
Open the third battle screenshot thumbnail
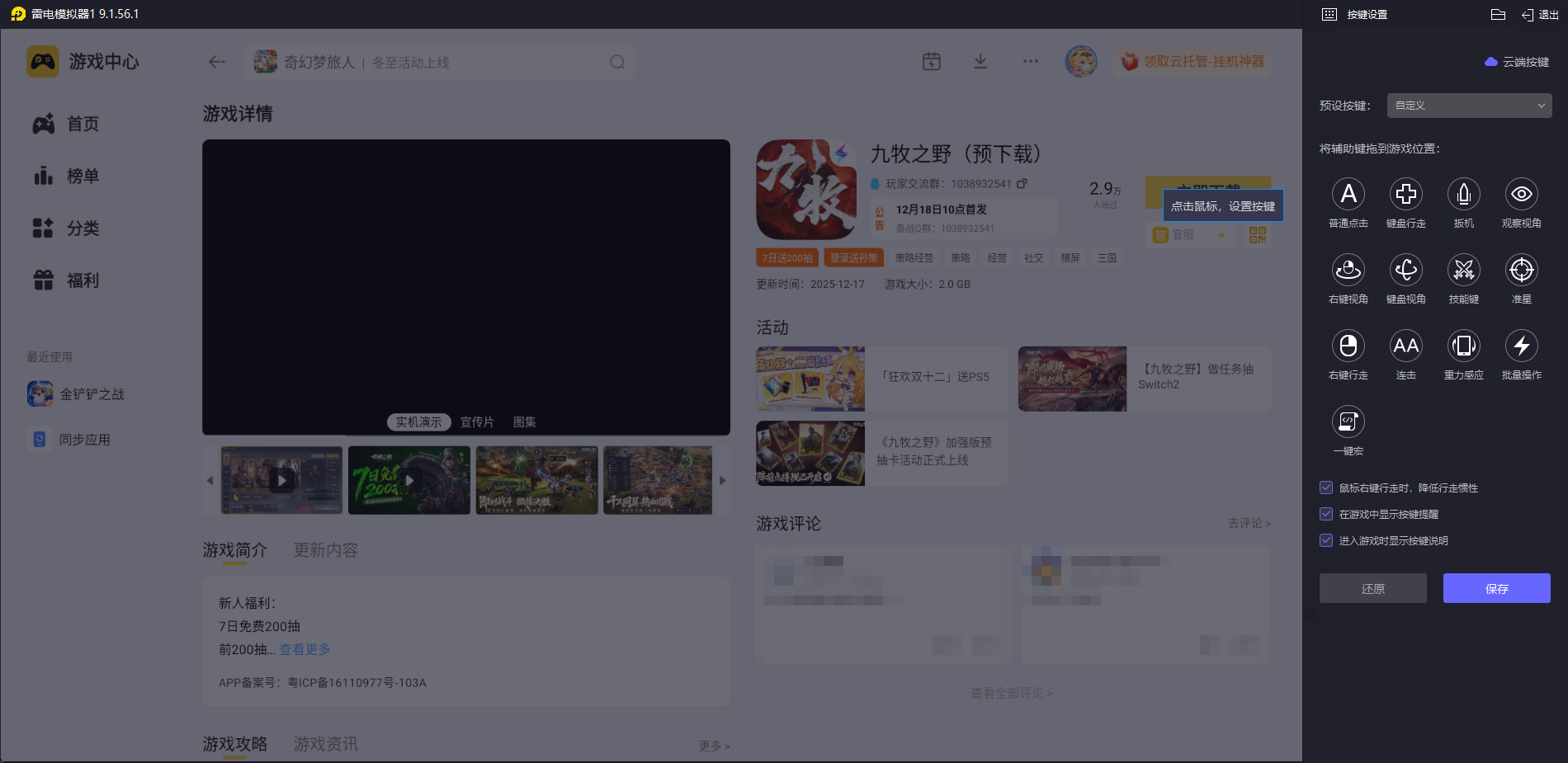pyautogui.click(x=537, y=480)
